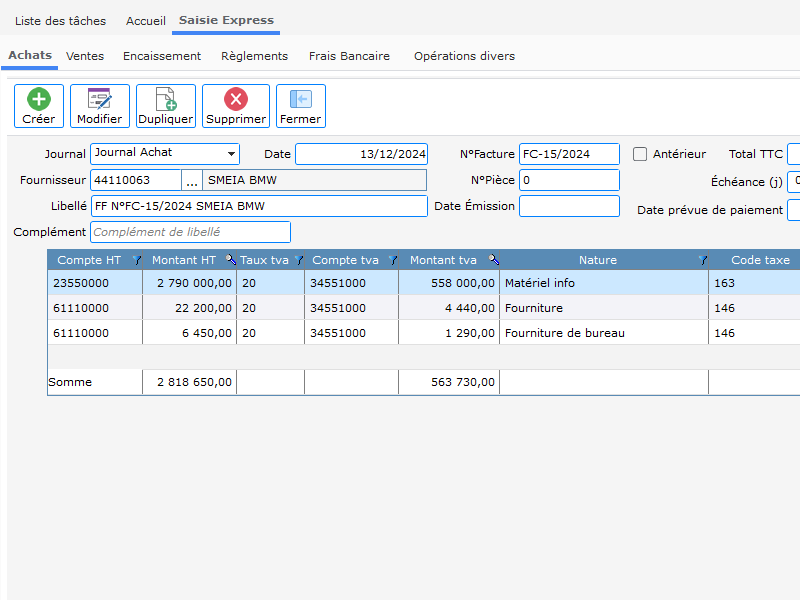
Task: Click the Date Émission field
Action: tap(569, 206)
